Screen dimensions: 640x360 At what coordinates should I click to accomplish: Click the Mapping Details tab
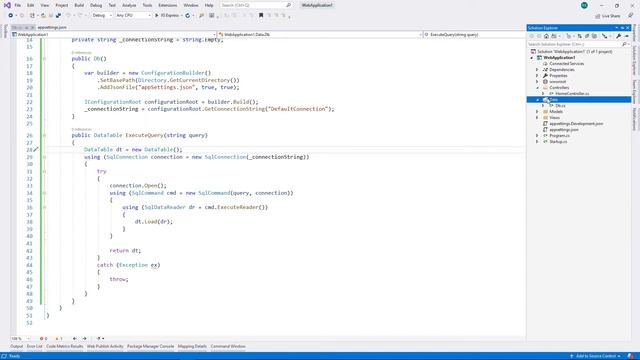click(192, 347)
